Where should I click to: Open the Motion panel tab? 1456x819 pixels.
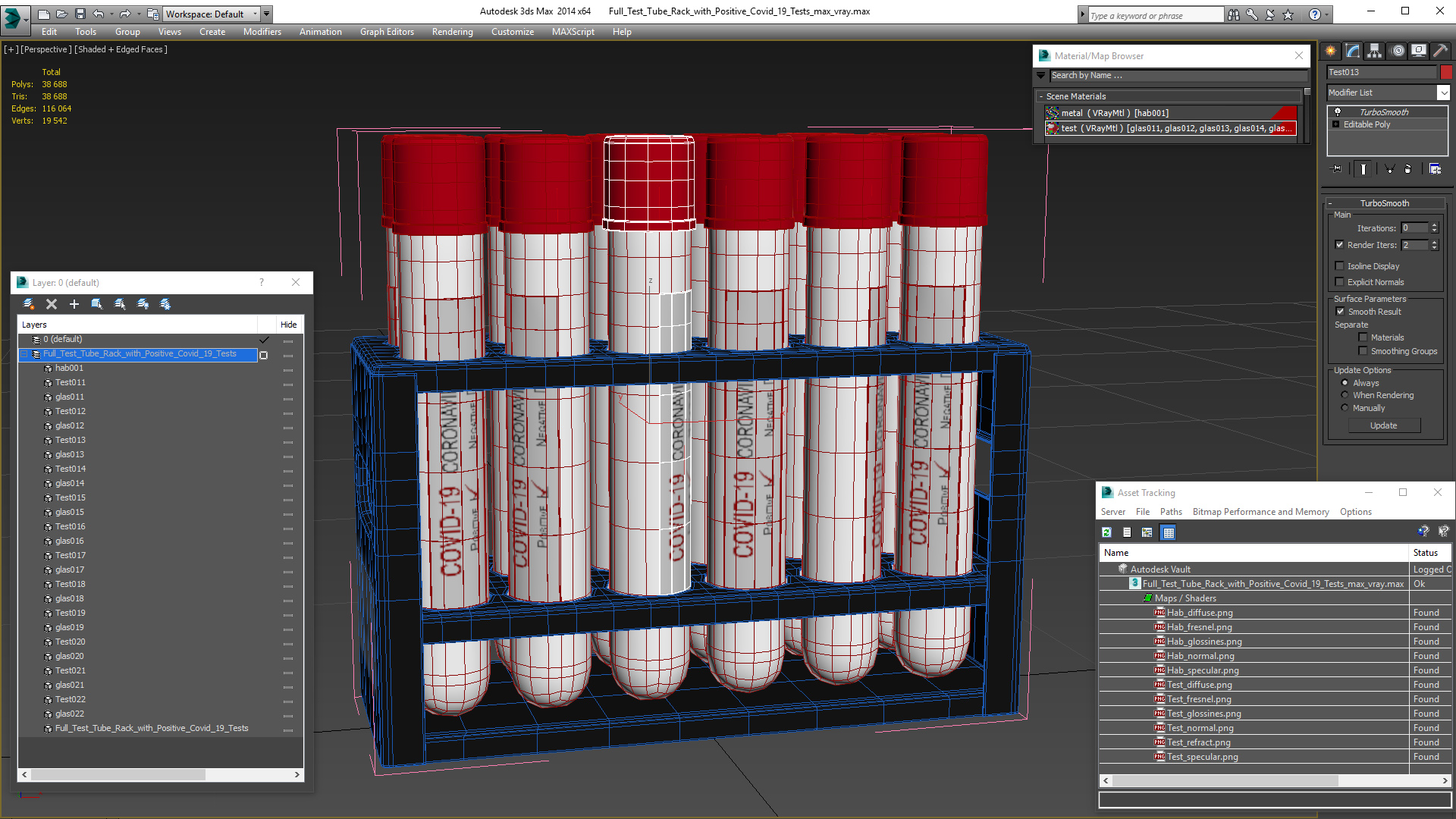(1398, 51)
